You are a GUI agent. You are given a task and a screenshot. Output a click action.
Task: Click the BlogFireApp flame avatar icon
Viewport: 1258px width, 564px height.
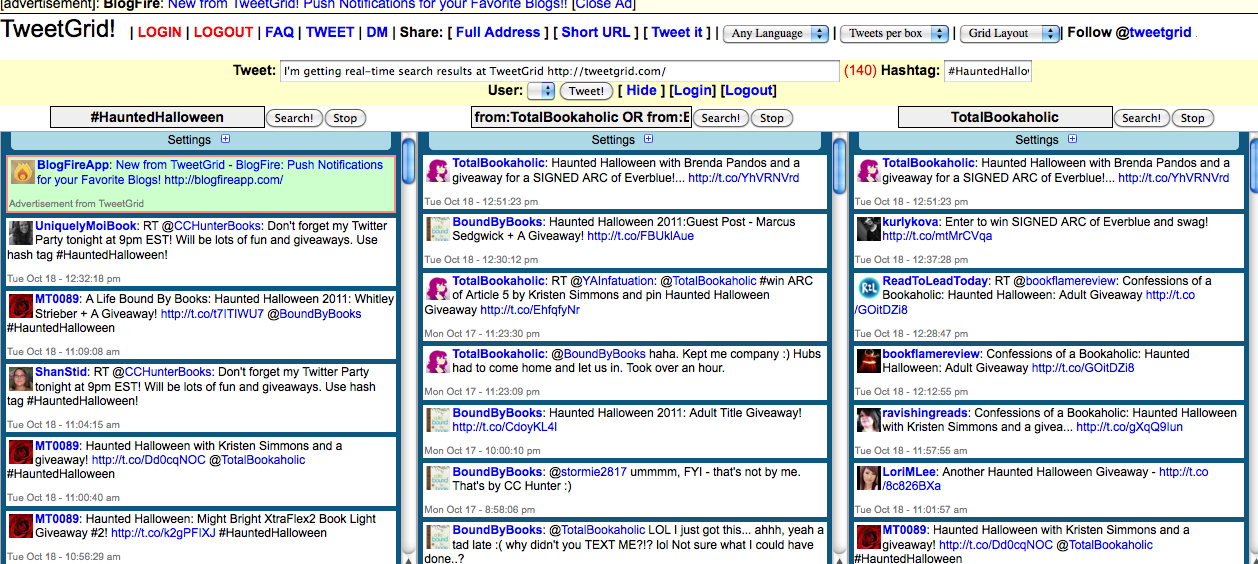22,173
